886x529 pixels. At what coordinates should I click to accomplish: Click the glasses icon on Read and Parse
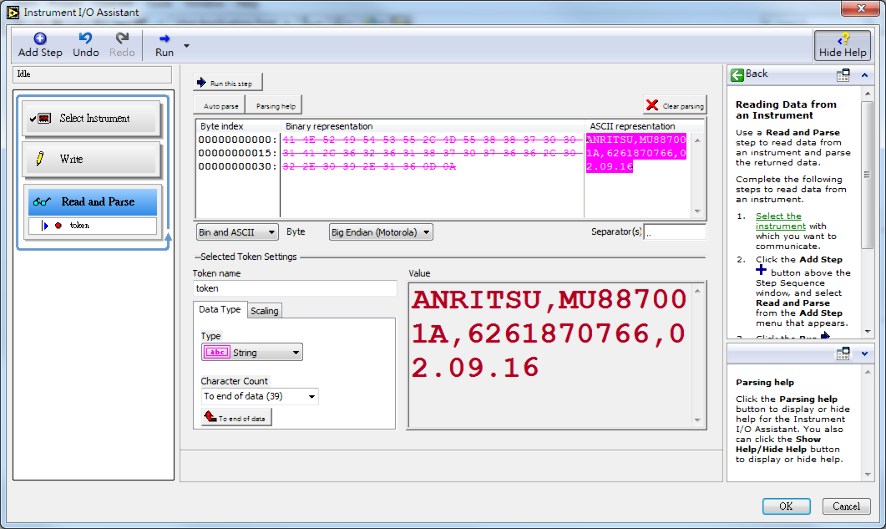point(42,202)
